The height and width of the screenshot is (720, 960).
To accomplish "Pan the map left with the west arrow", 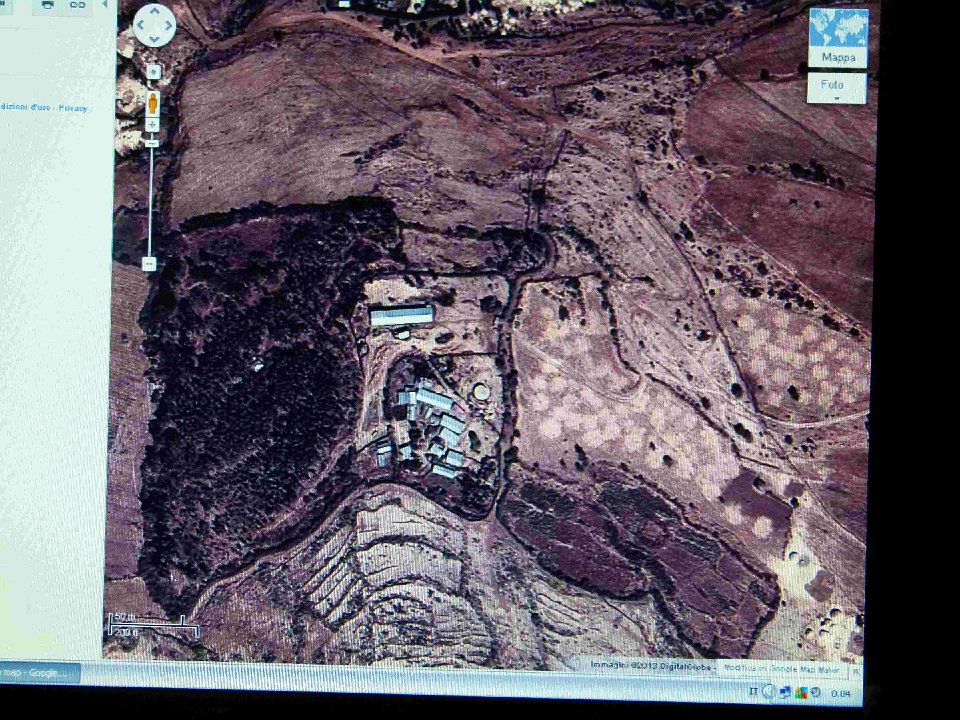I will 140,26.
